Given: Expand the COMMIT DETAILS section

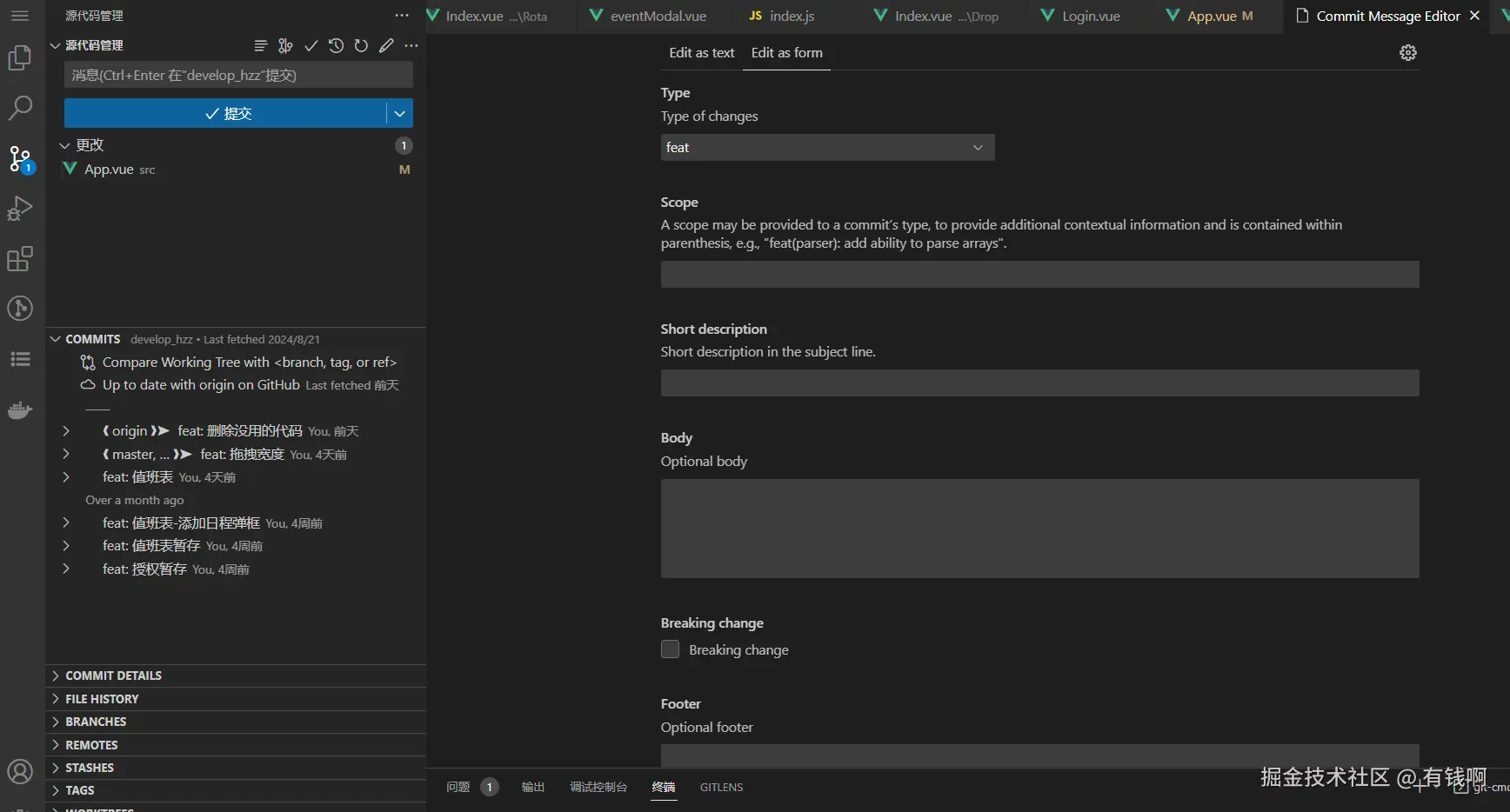Looking at the screenshot, I should [x=236, y=676].
